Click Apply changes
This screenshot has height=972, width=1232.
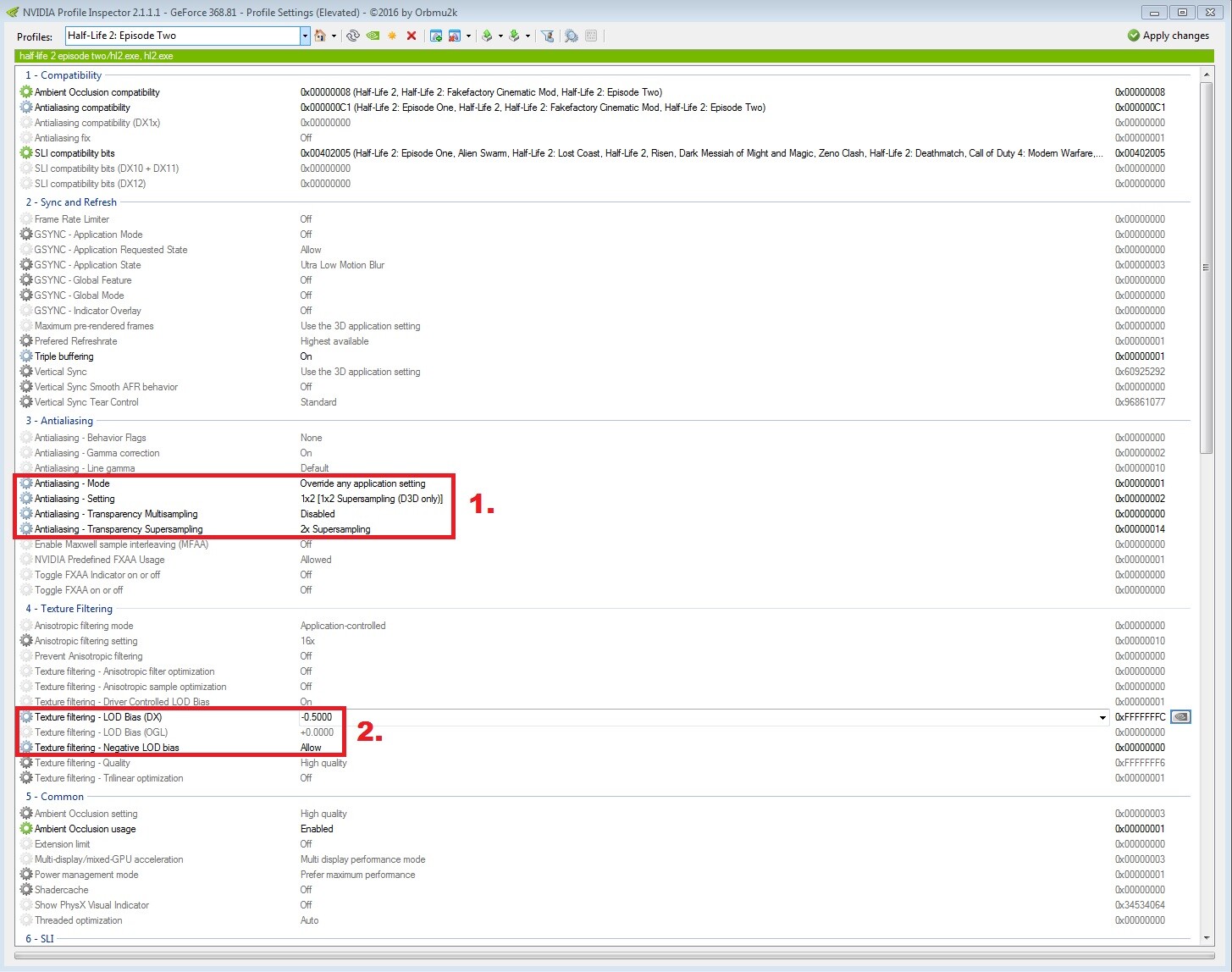(1168, 36)
